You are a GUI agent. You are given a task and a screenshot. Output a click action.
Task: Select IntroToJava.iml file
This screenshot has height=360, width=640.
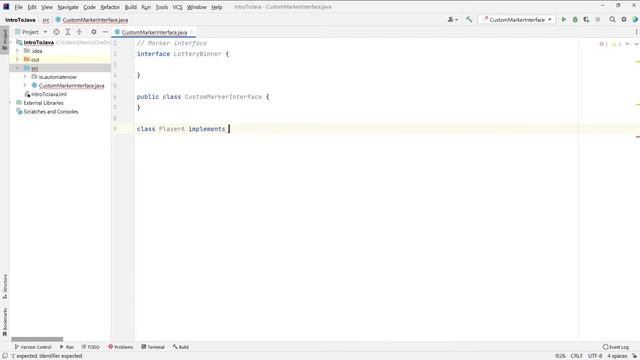pyautogui.click(x=49, y=94)
